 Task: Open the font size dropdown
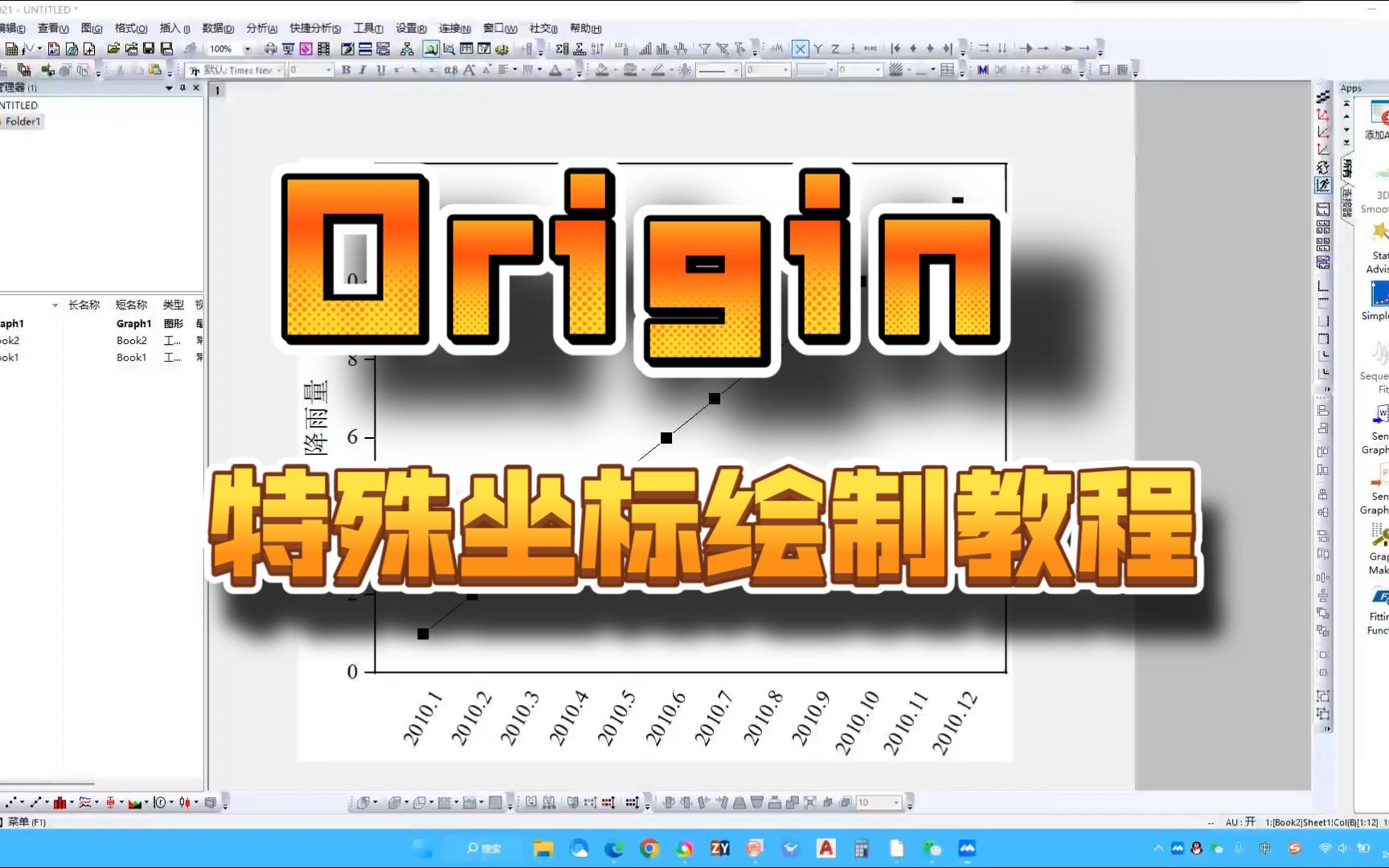tap(329, 70)
